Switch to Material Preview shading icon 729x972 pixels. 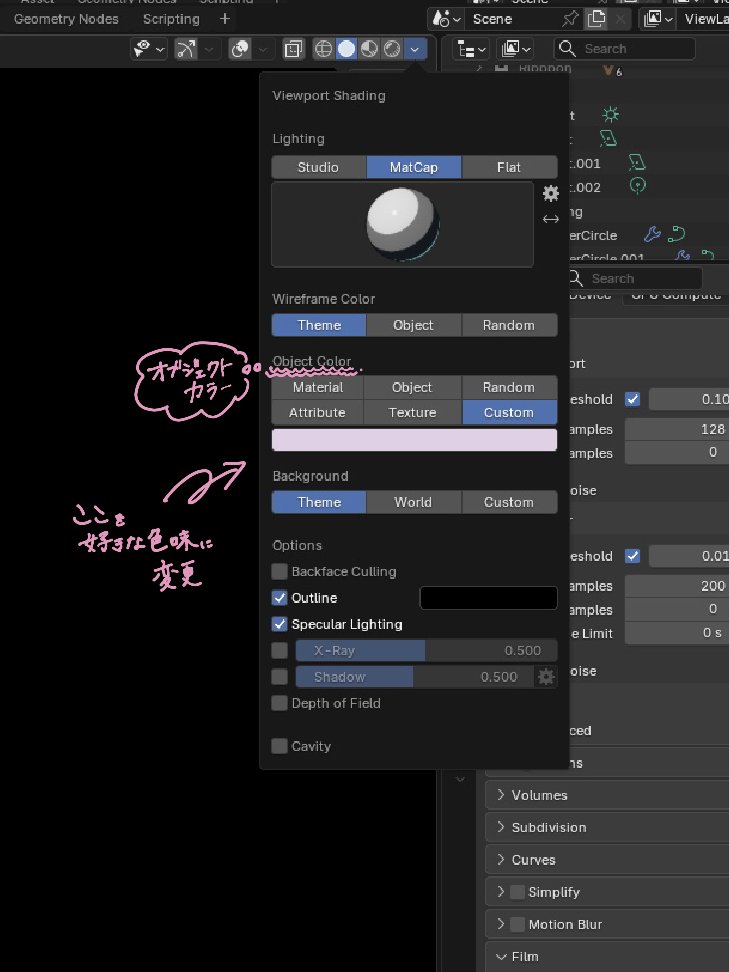click(369, 49)
